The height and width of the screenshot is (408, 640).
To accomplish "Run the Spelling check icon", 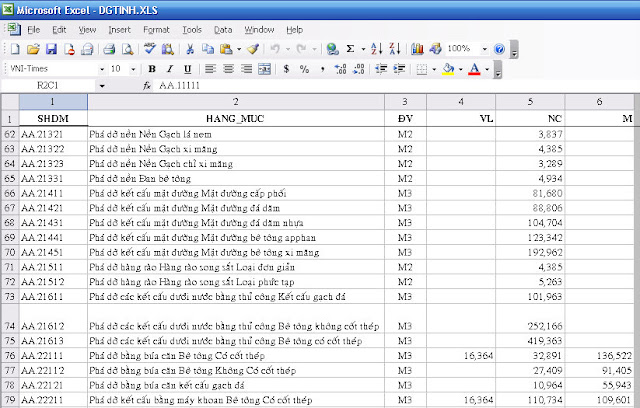I will pos(150,49).
